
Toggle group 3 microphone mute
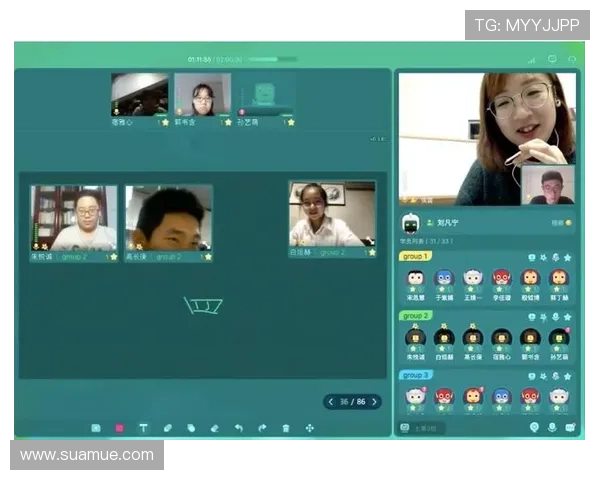(556, 375)
